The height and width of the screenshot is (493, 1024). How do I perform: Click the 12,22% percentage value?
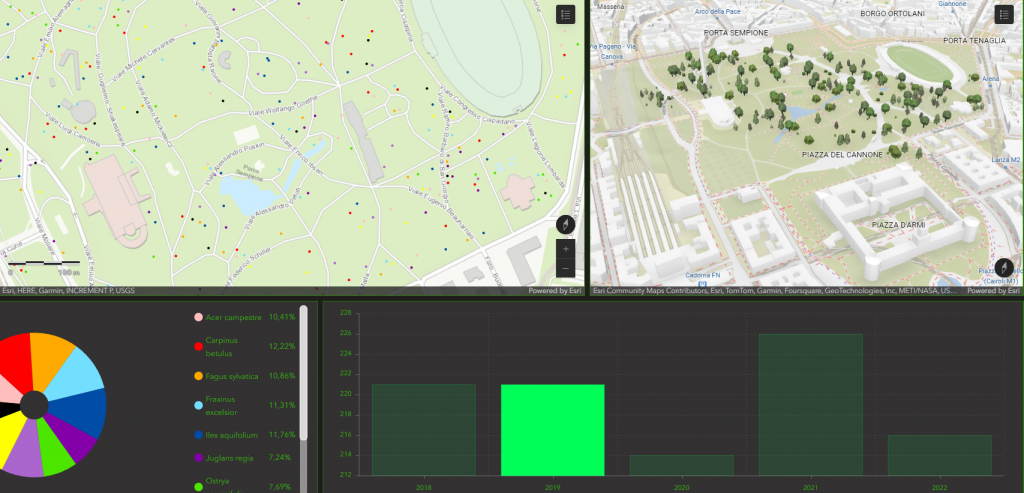coord(282,346)
